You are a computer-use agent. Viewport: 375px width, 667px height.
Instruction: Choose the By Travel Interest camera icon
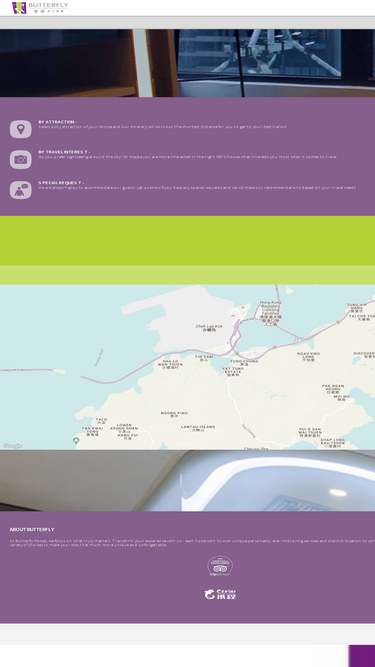[x=21, y=160]
